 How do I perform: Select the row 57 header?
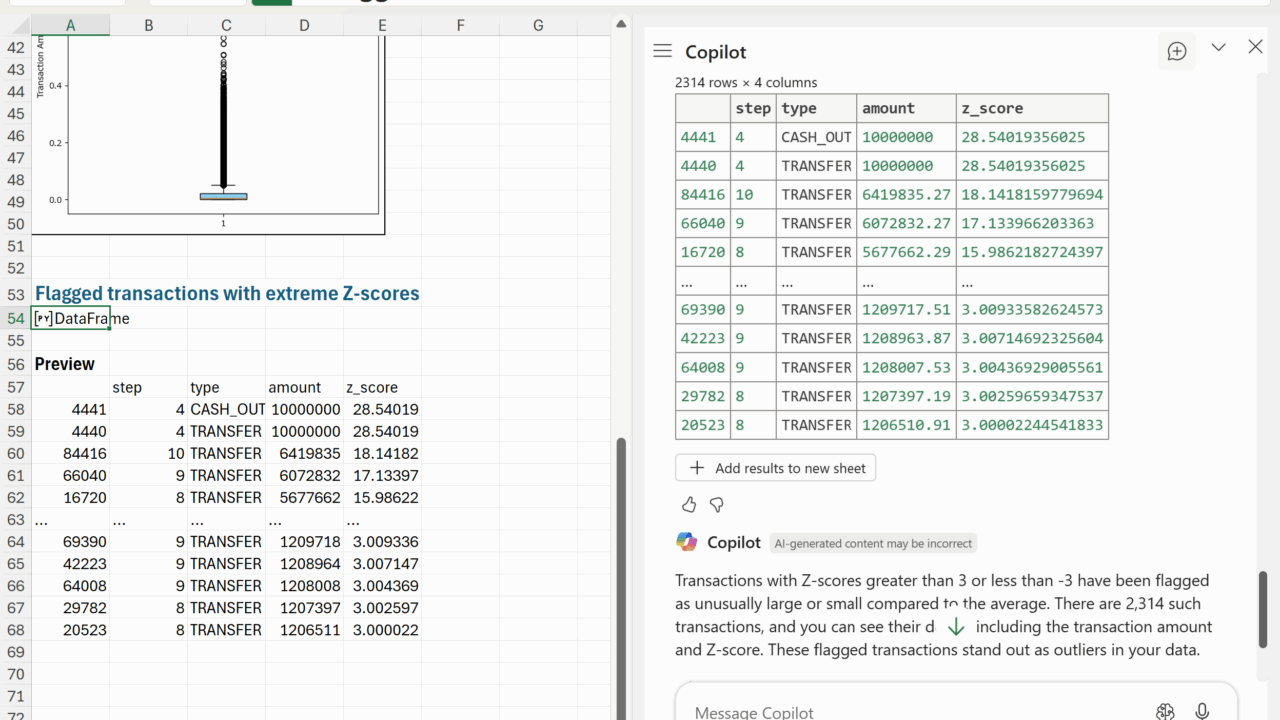[15, 387]
